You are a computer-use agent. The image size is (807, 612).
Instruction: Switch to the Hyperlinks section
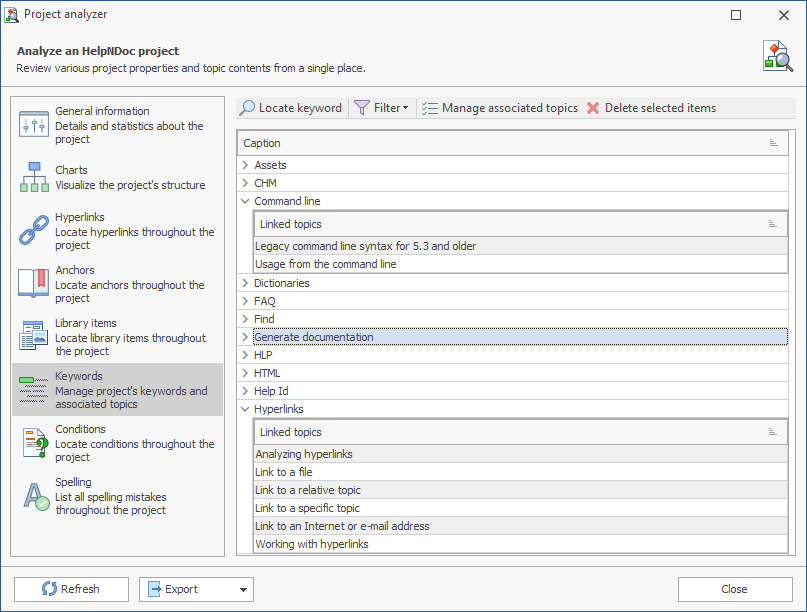click(117, 231)
